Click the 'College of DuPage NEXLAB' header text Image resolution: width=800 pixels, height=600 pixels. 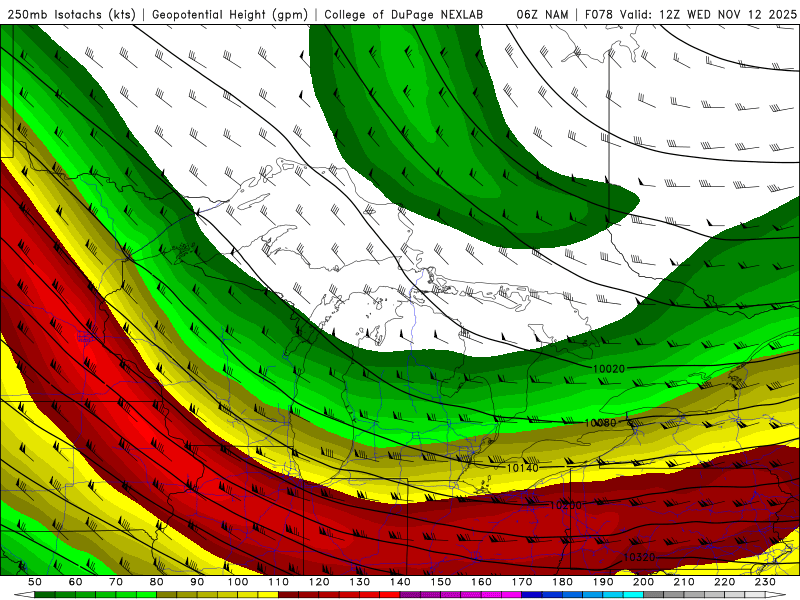(x=404, y=15)
